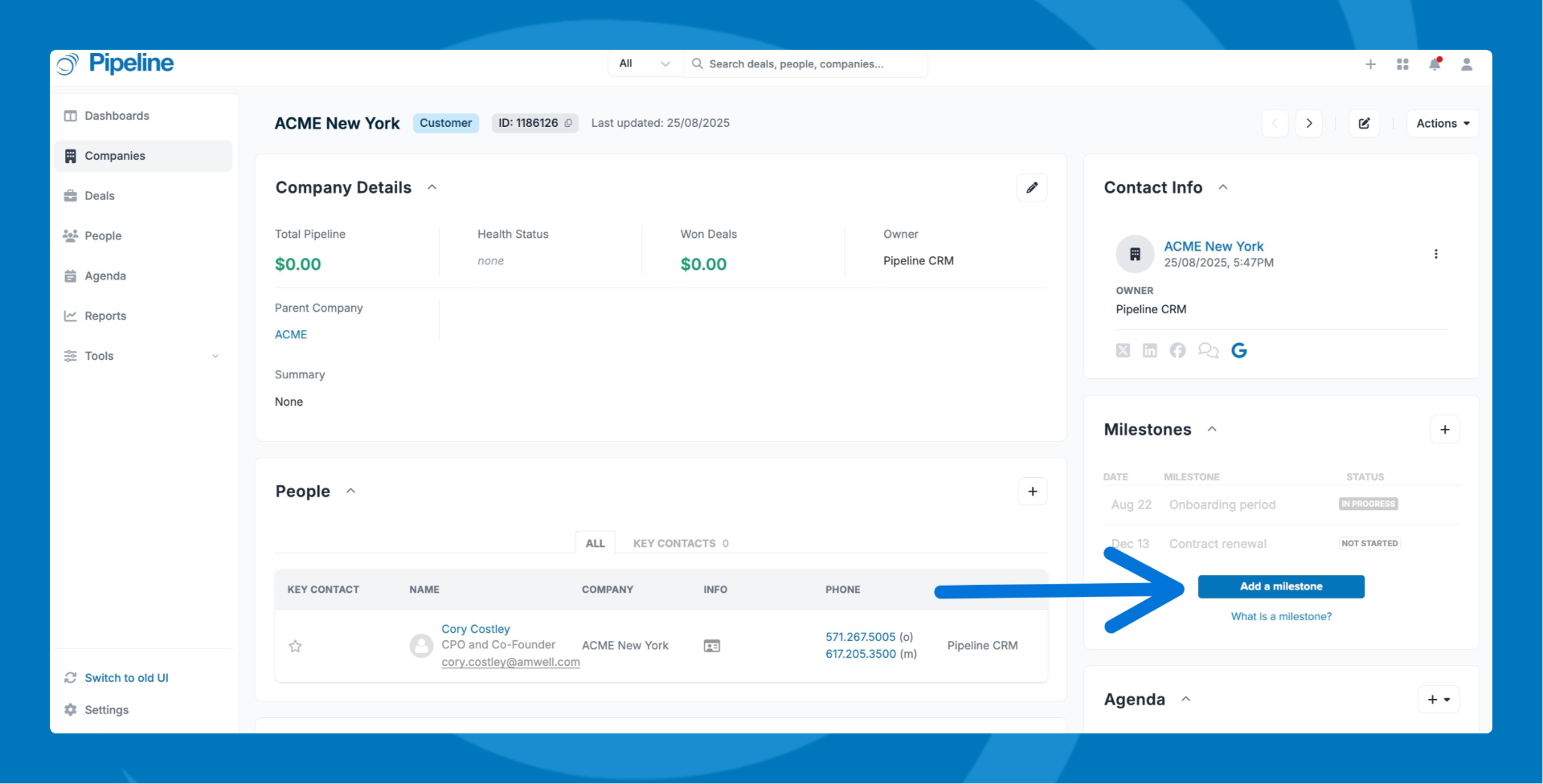1543x784 pixels.
Task: Open Reports in sidebar
Action: pyautogui.click(x=143, y=316)
